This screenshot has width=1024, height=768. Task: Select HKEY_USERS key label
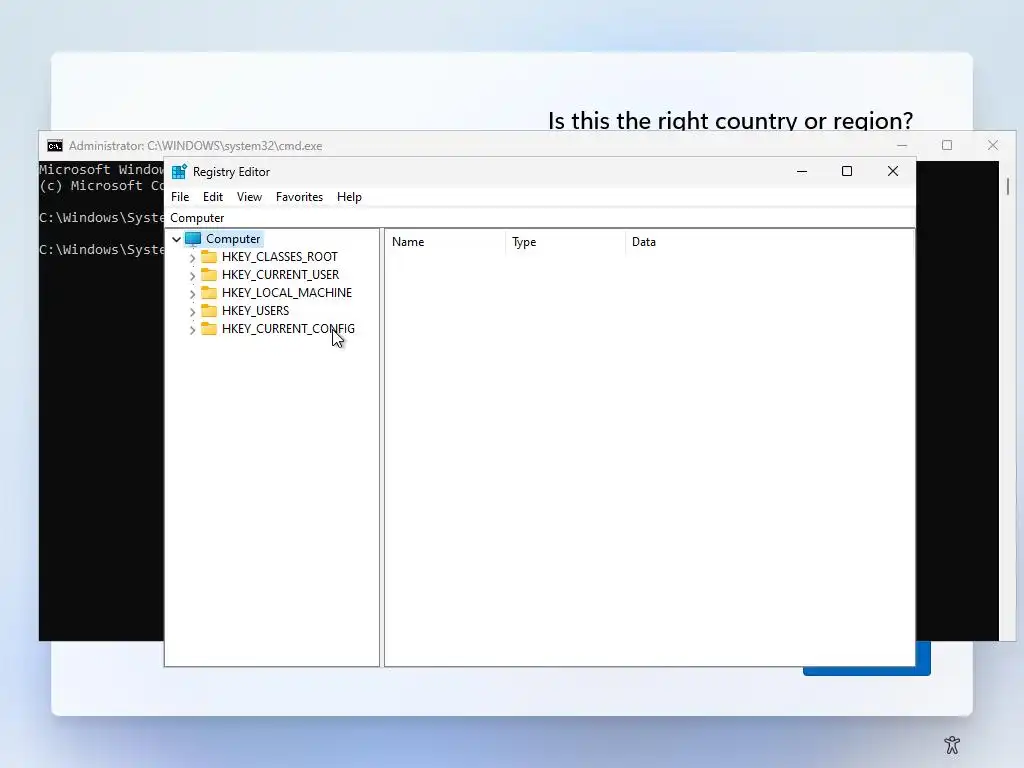tap(255, 311)
